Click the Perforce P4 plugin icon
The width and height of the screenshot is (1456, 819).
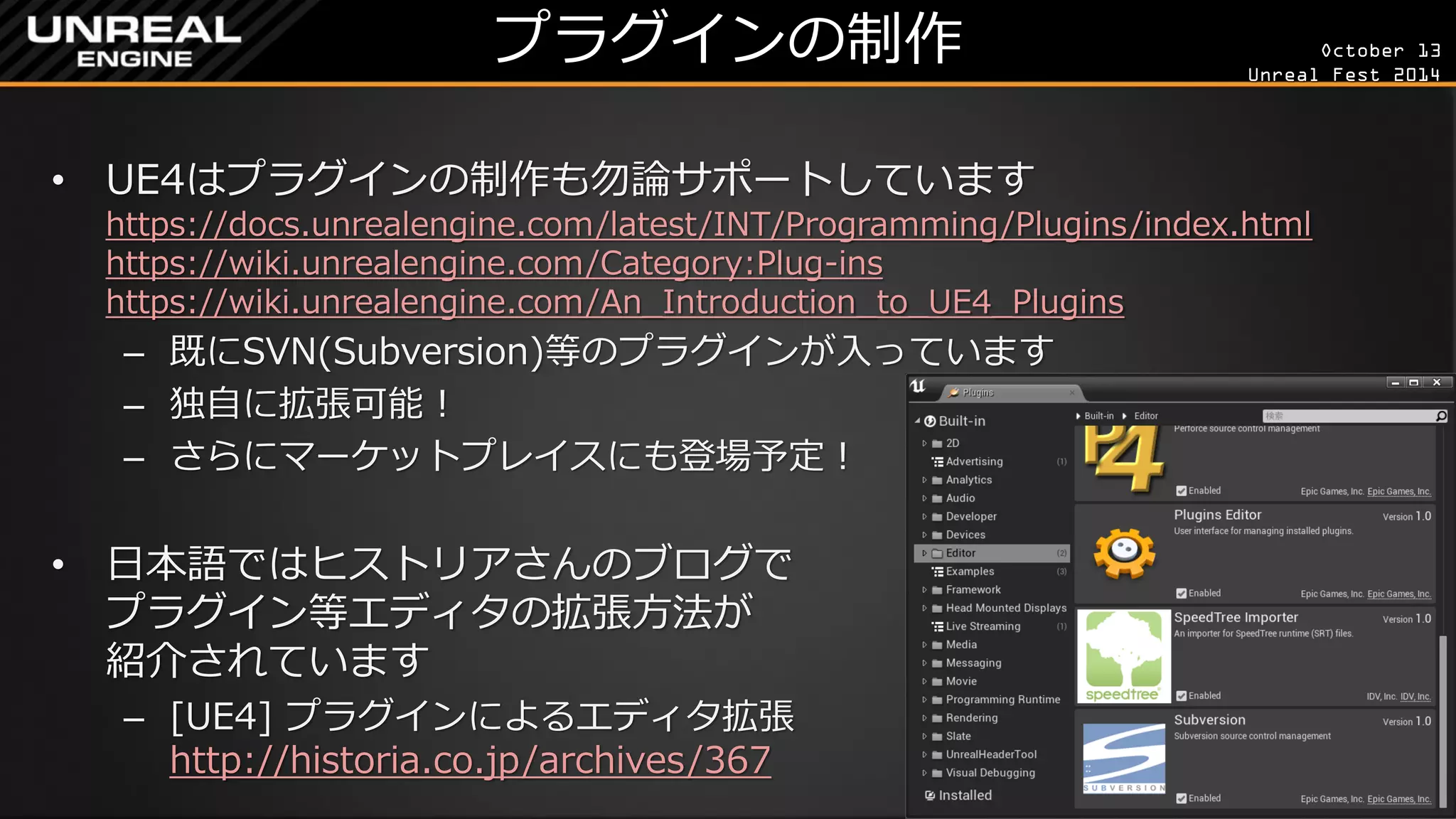[1124, 460]
